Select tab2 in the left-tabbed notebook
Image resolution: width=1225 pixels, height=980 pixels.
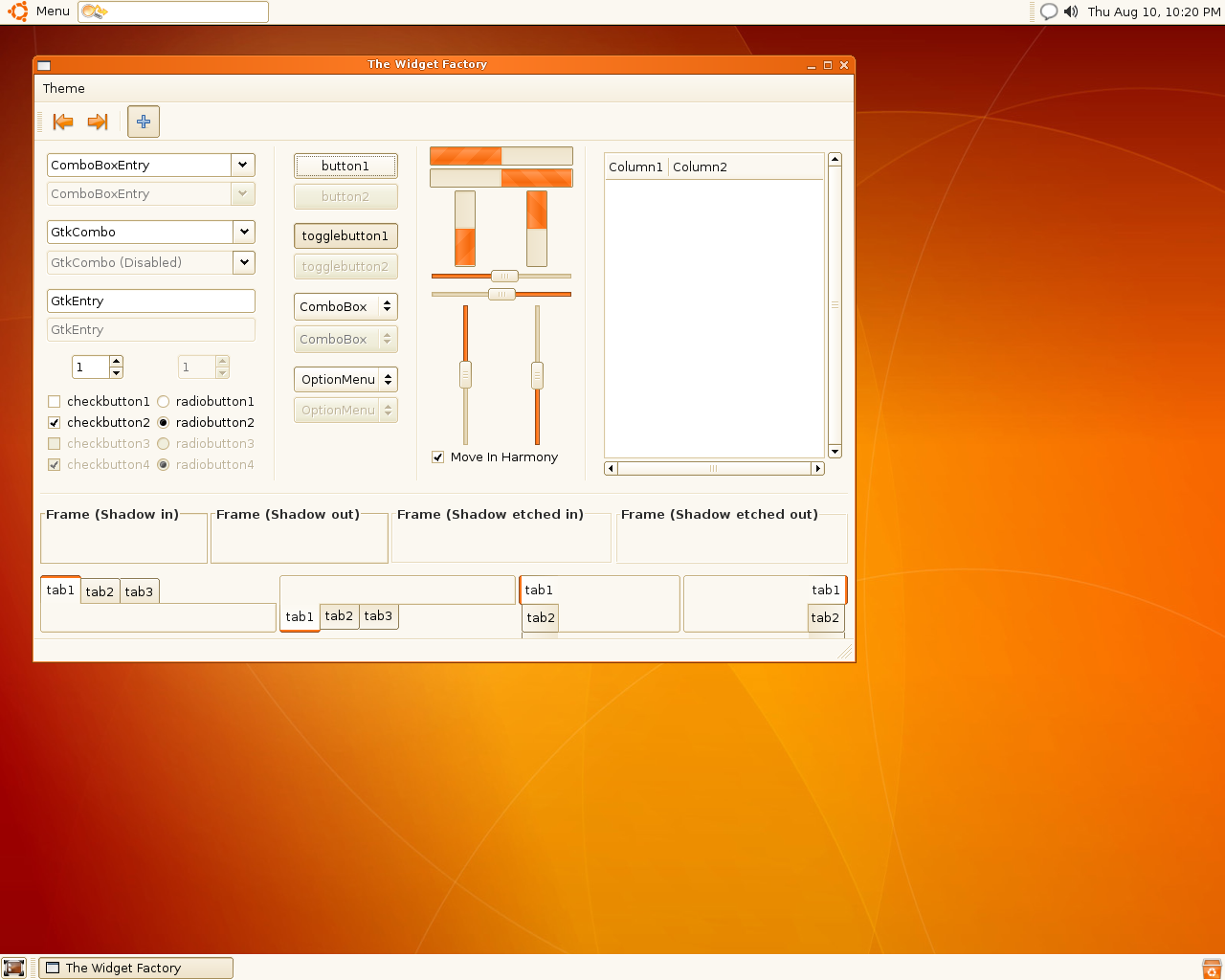541,618
